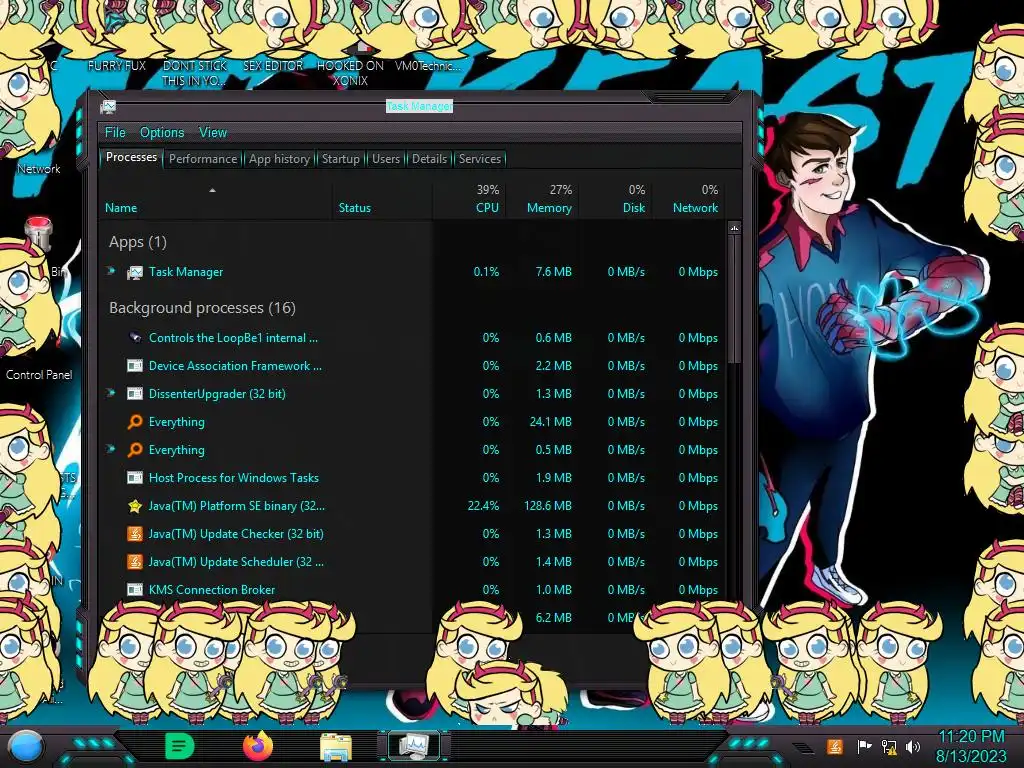Viewport: 1024px width, 768px height.
Task: Sort by the Disk column header
Action: click(x=615, y=200)
